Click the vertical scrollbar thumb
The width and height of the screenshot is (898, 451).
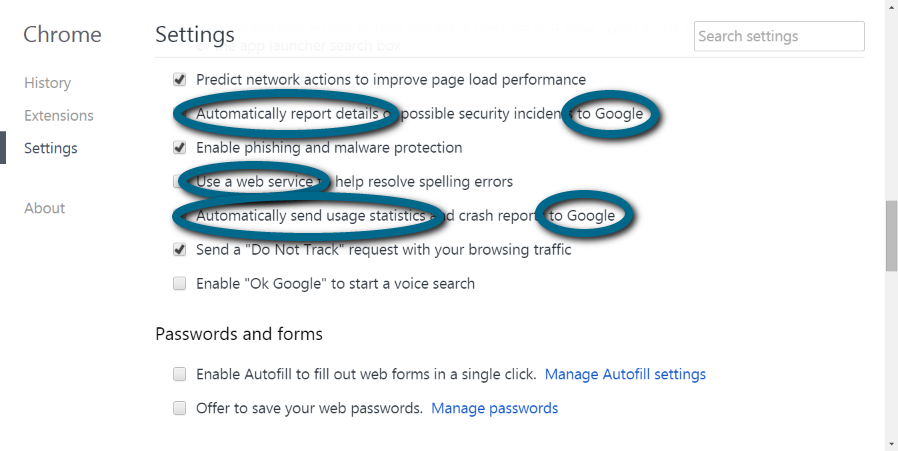[x=891, y=235]
